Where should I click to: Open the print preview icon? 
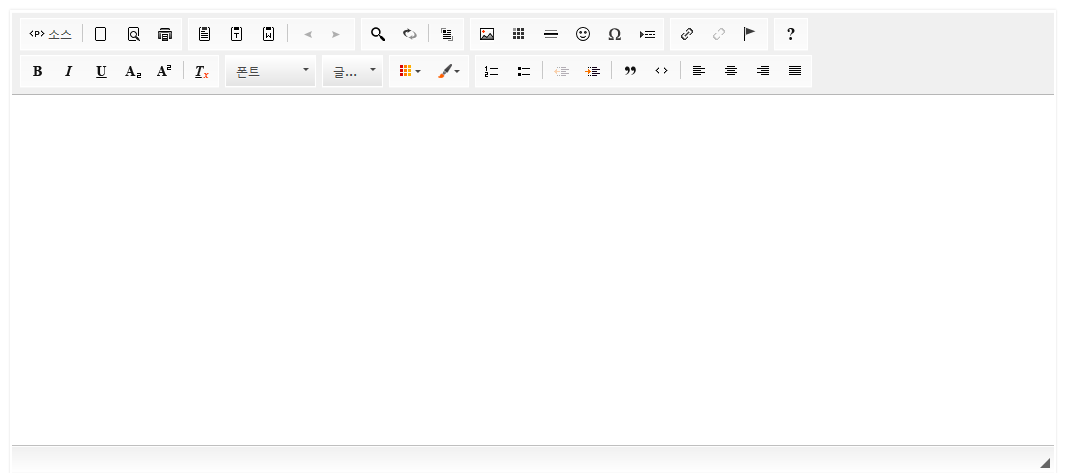133,34
